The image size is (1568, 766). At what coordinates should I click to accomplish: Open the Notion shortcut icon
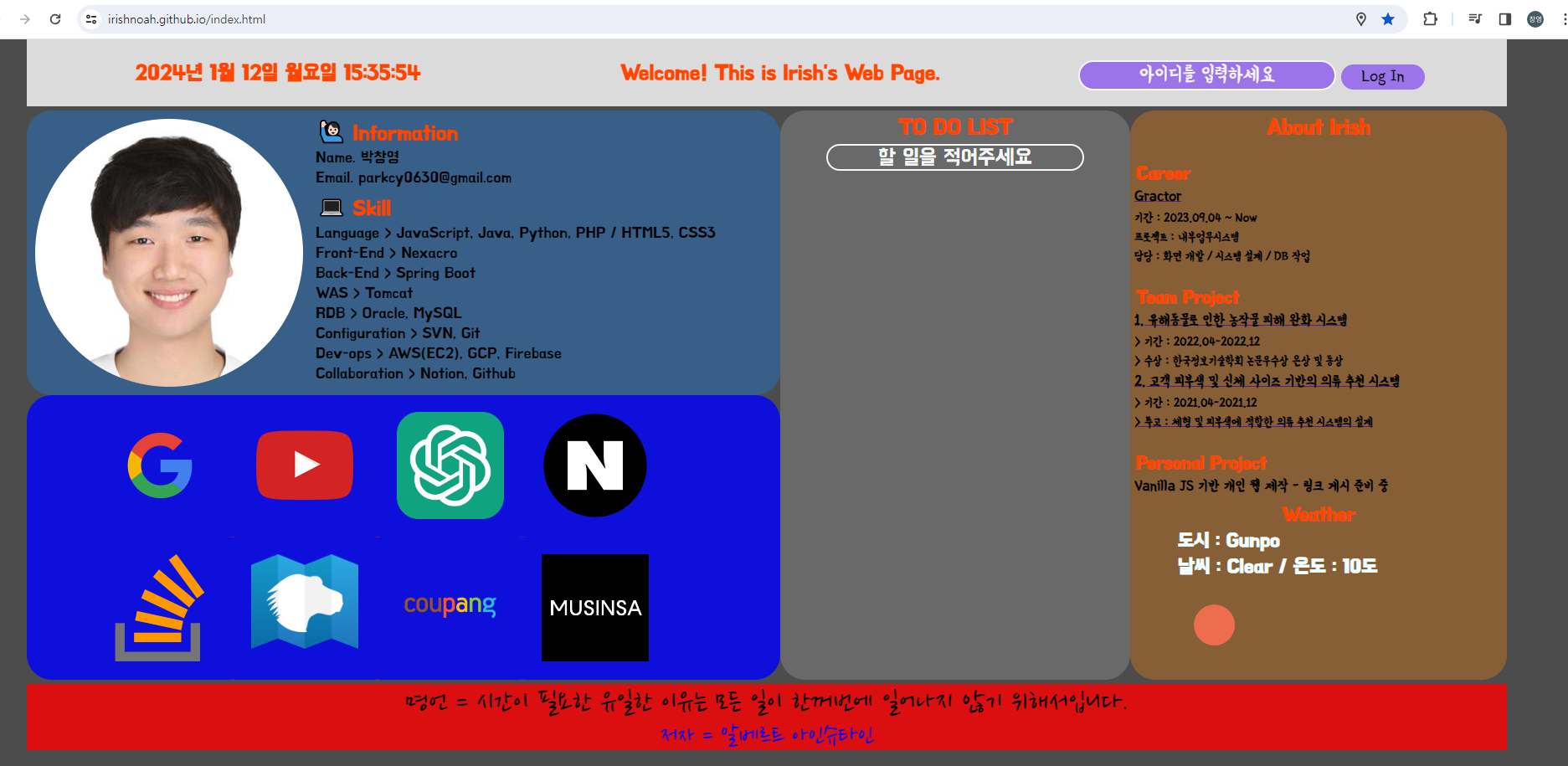point(595,465)
